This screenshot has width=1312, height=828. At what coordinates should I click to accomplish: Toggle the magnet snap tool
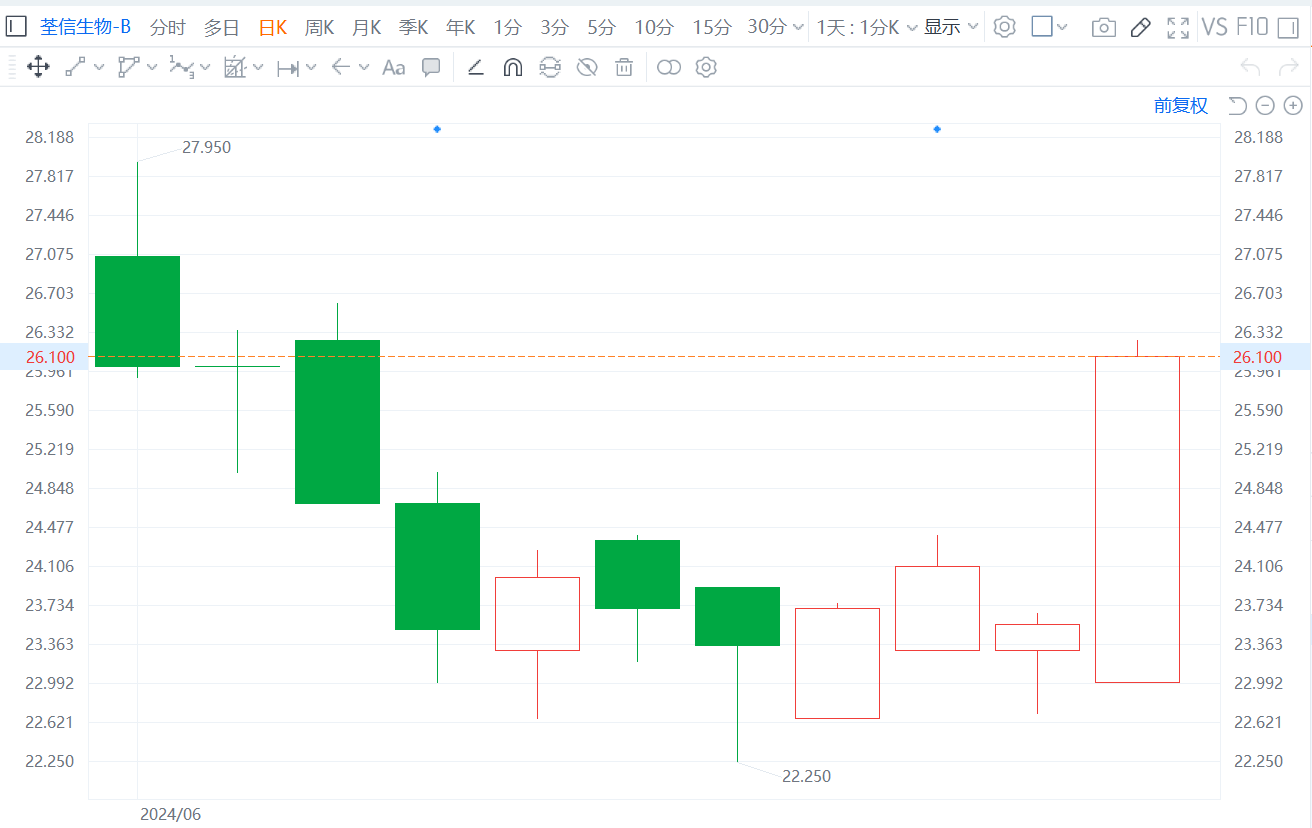click(x=512, y=68)
